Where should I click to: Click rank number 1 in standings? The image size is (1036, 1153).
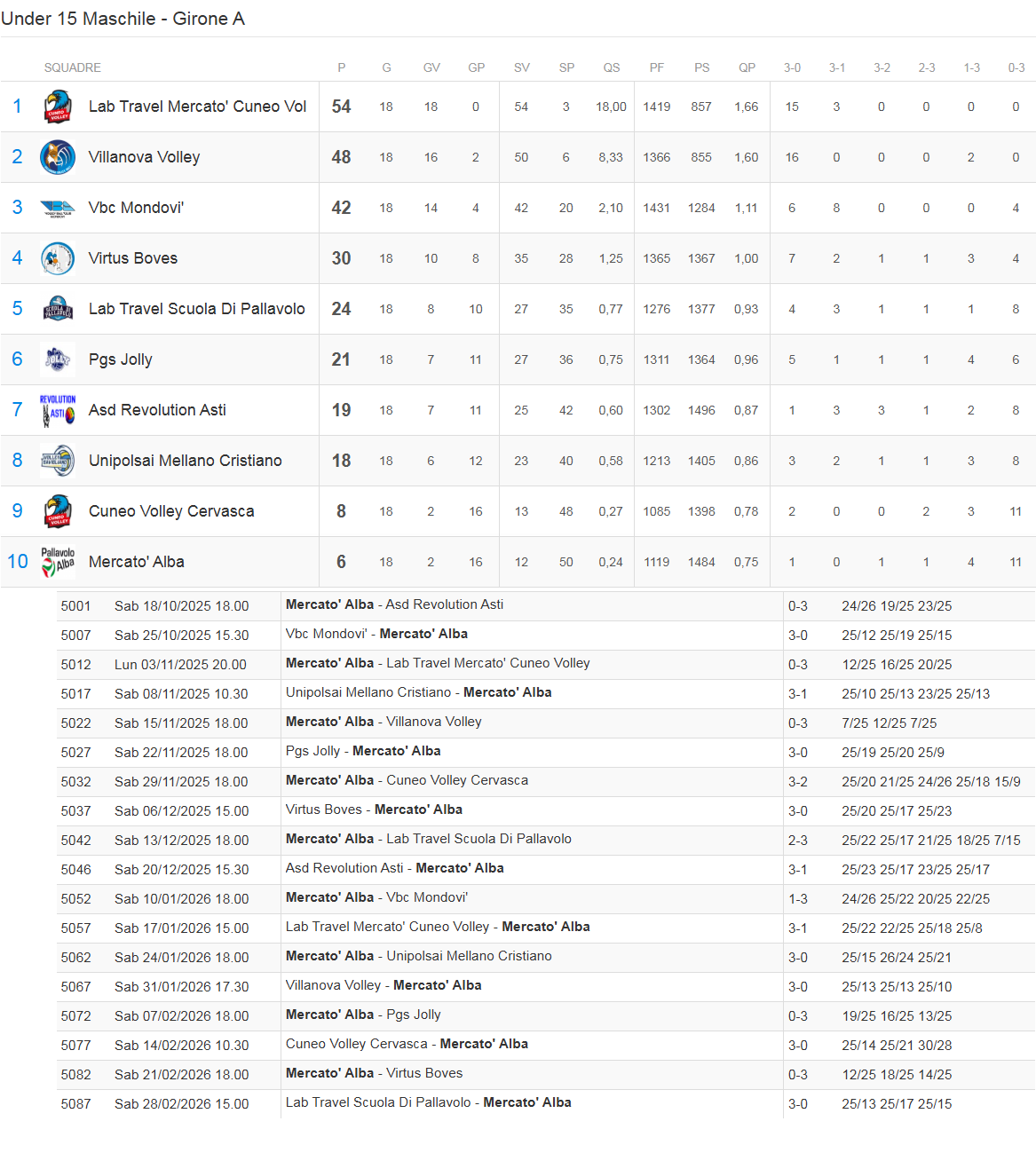pos(17,107)
